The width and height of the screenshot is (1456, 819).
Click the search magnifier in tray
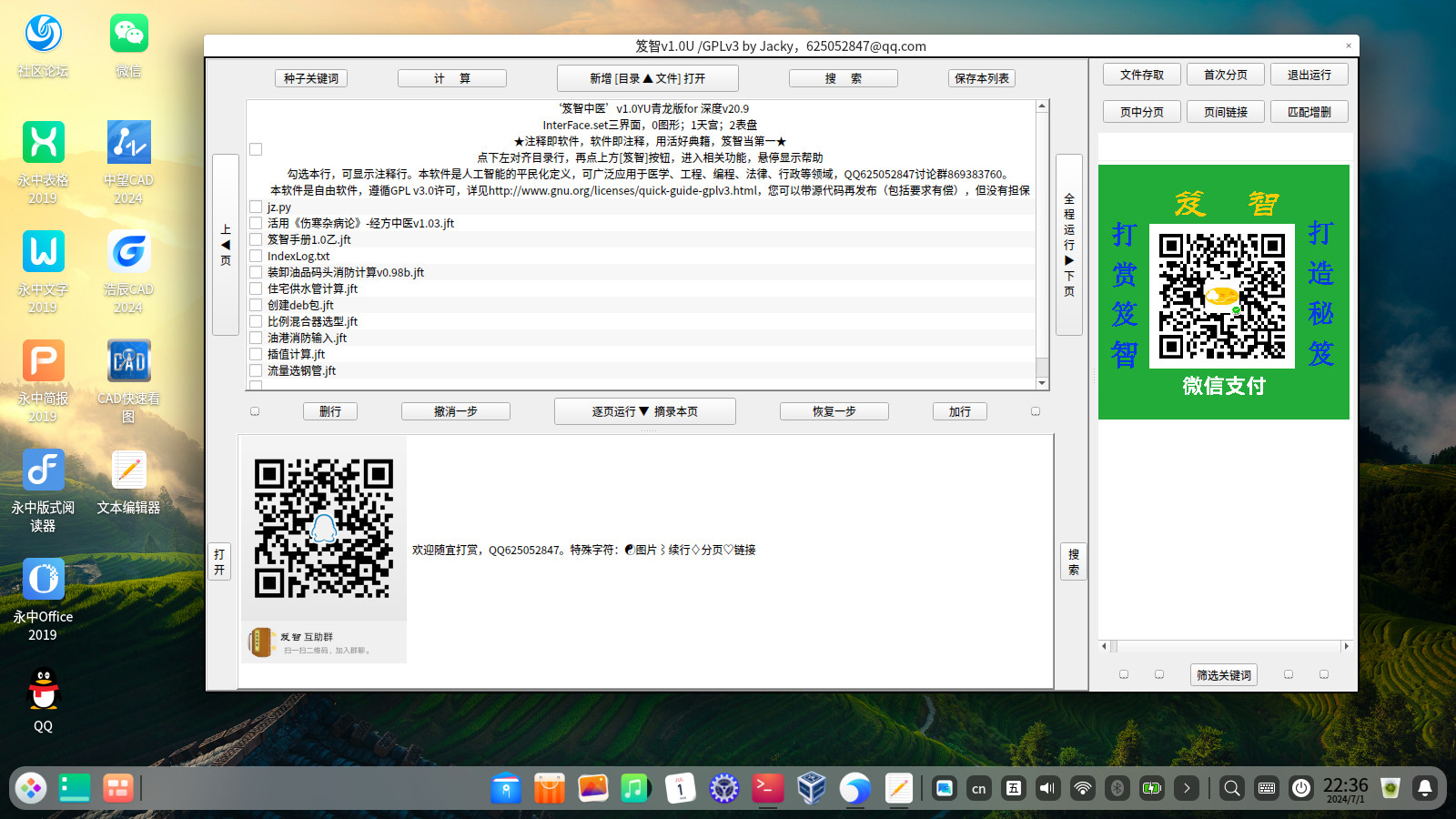click(1231, 788)
